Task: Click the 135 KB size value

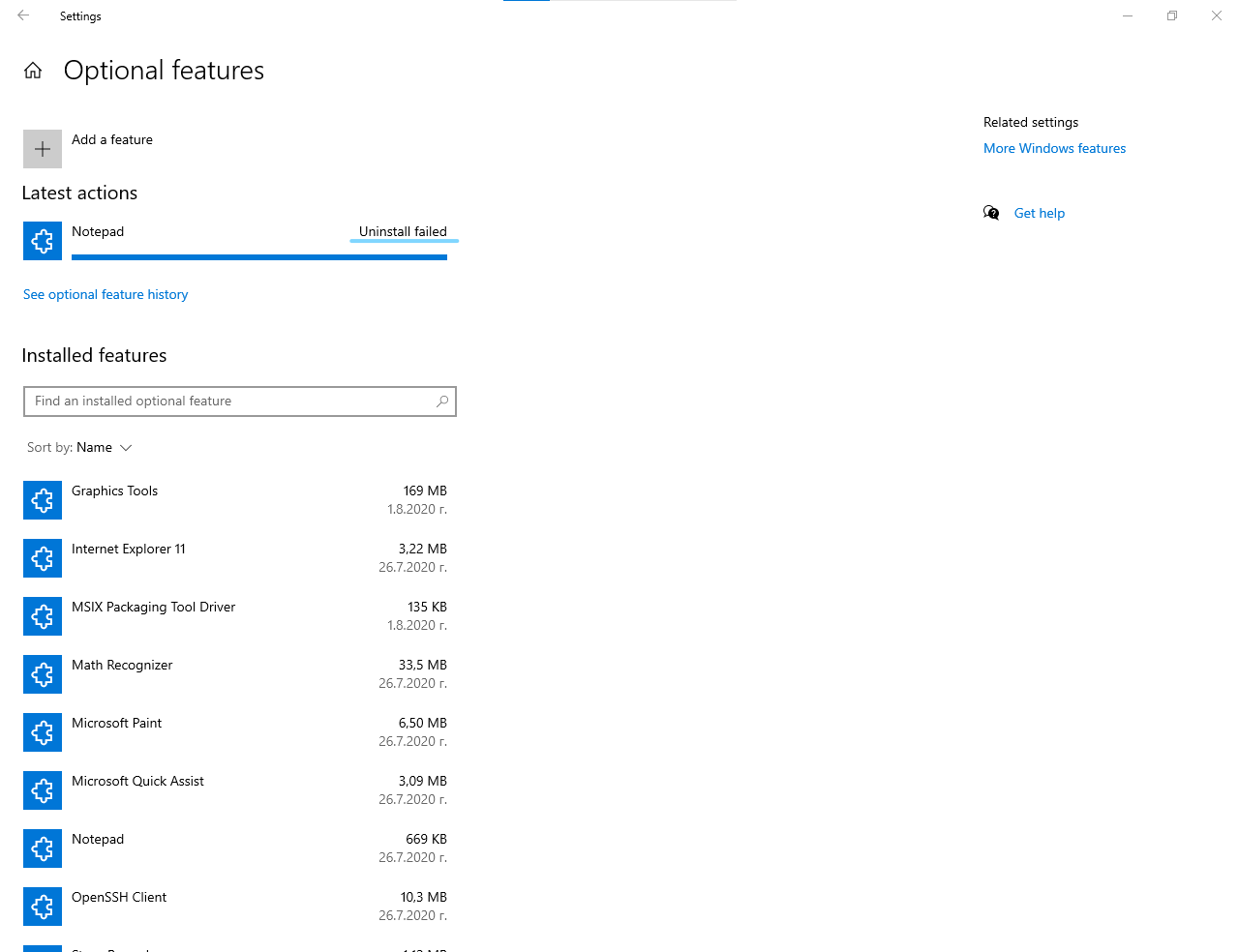Action: 427,607
